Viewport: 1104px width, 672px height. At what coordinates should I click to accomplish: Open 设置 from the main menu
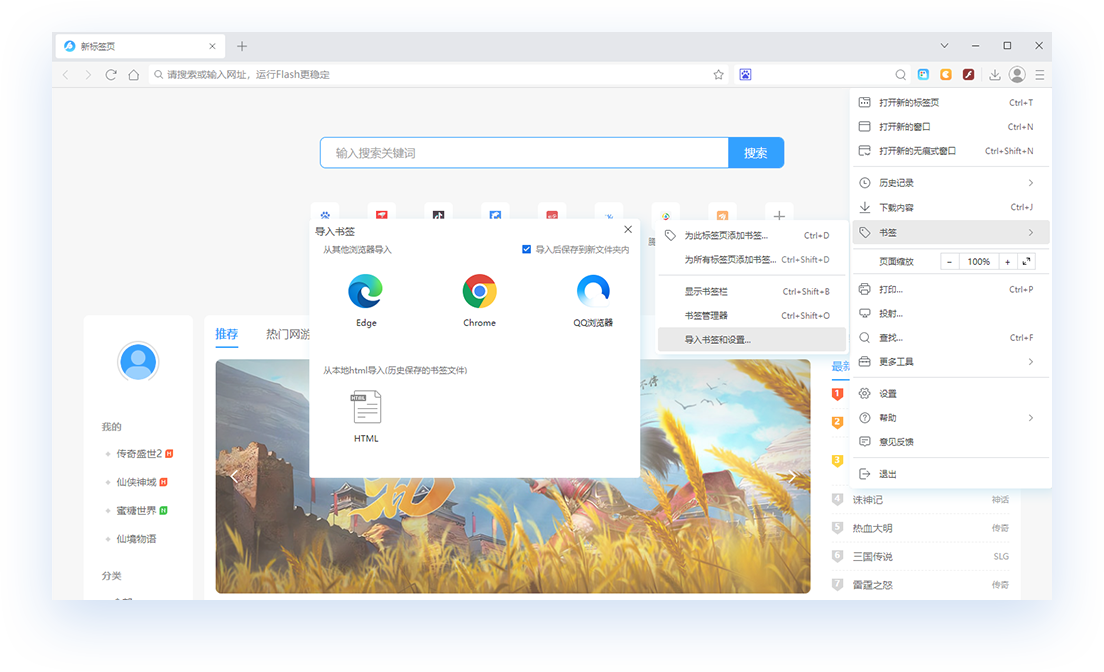click(x=888, y=394)
